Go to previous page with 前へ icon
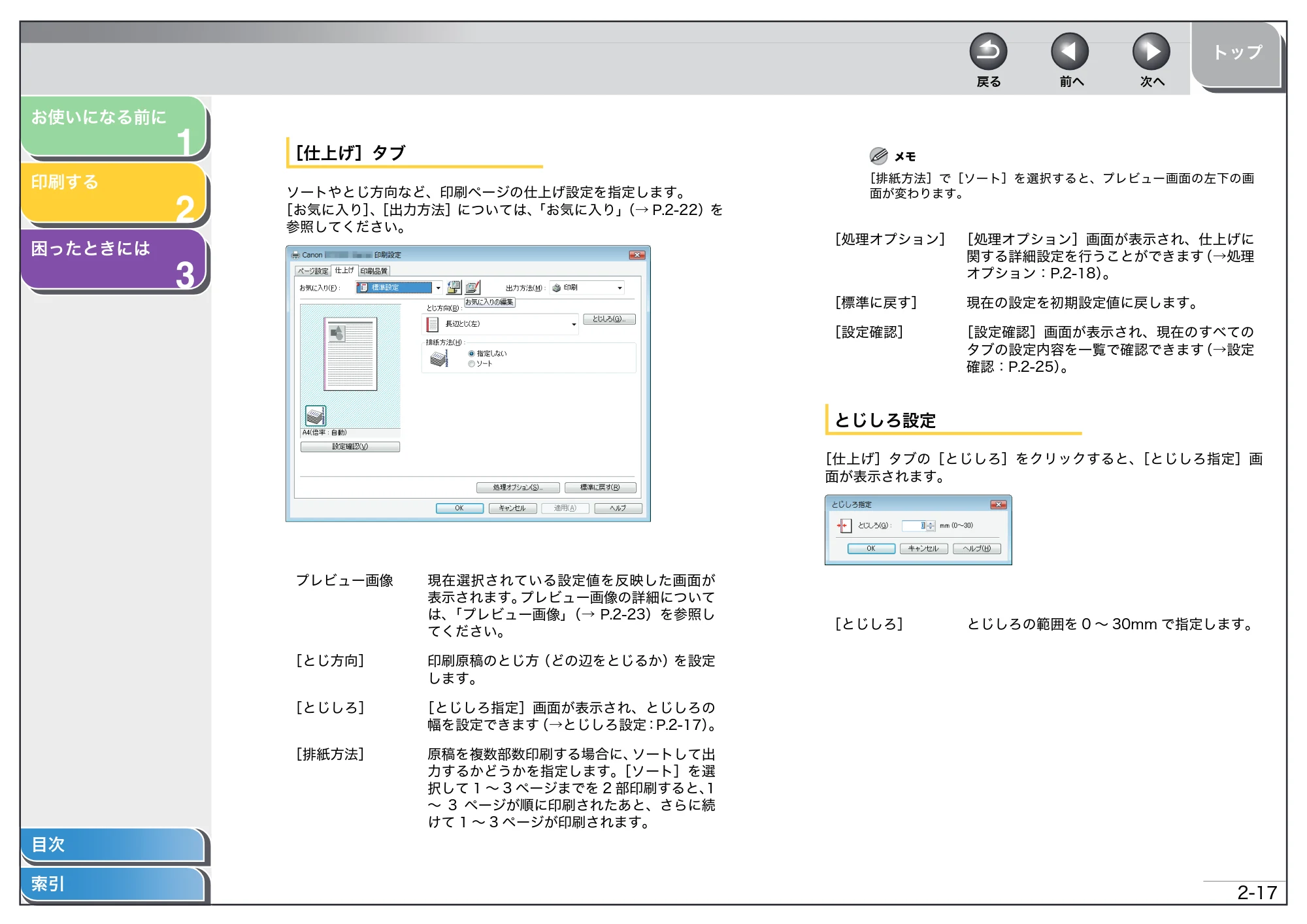Viewport: 1307px width, 924px height. click(x=1070, y=52)
